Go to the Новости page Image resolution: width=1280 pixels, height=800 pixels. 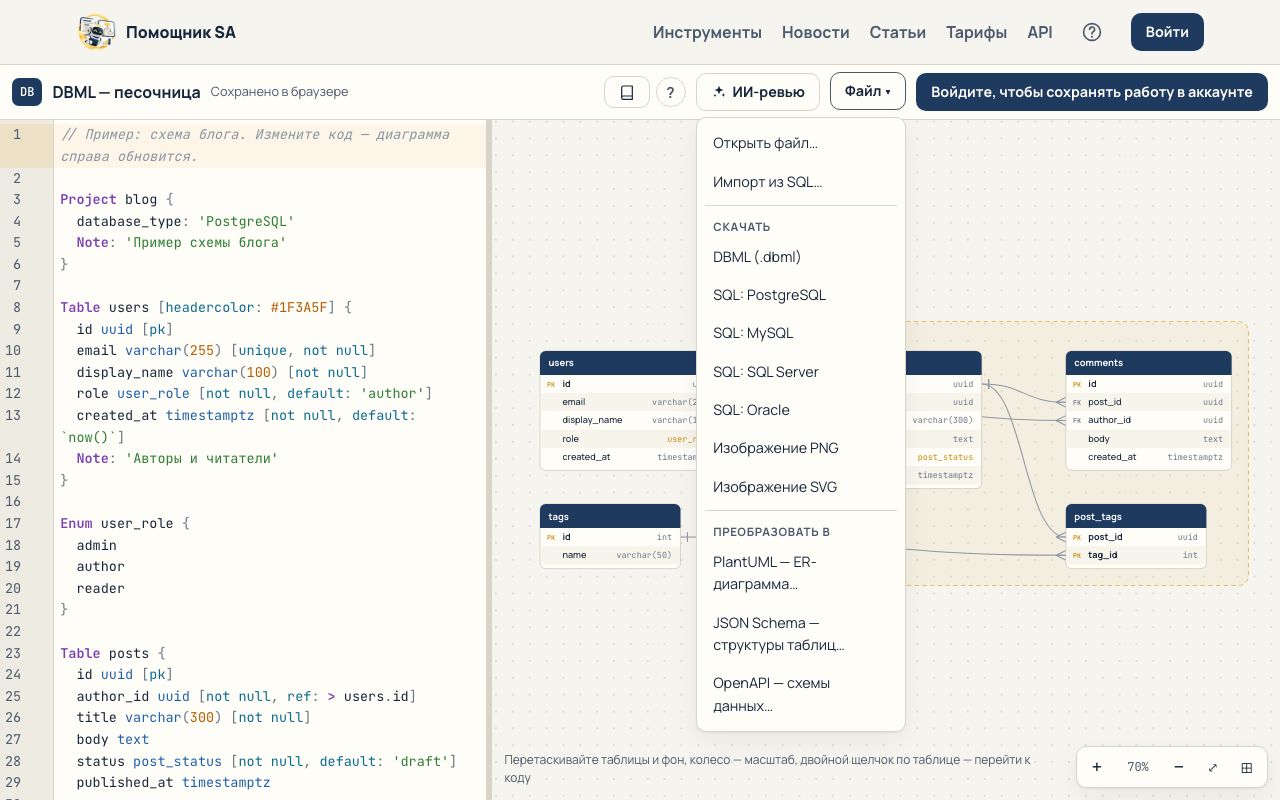tap(816, 32)
